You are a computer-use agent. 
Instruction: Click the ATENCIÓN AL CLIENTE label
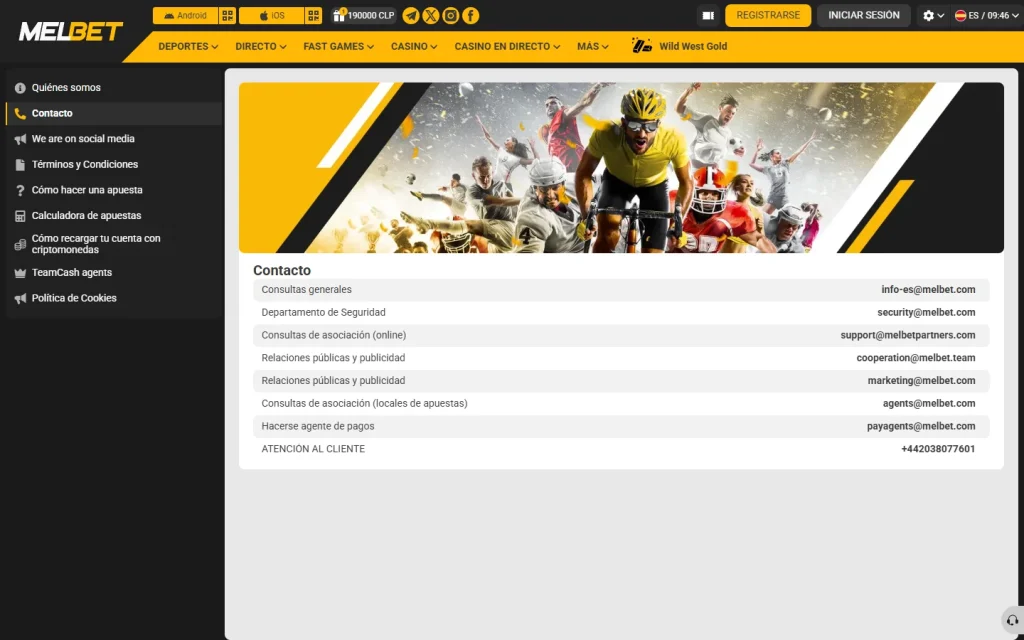[313, 449]
